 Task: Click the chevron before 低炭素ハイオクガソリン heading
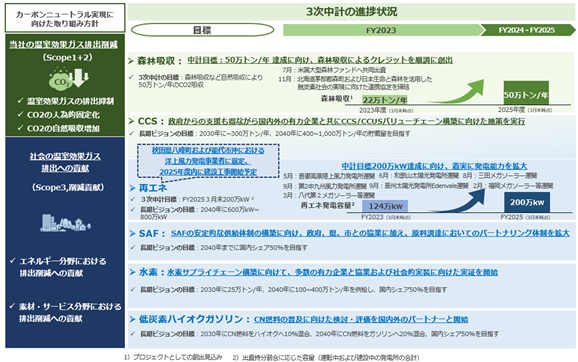[x=132, y=319]
